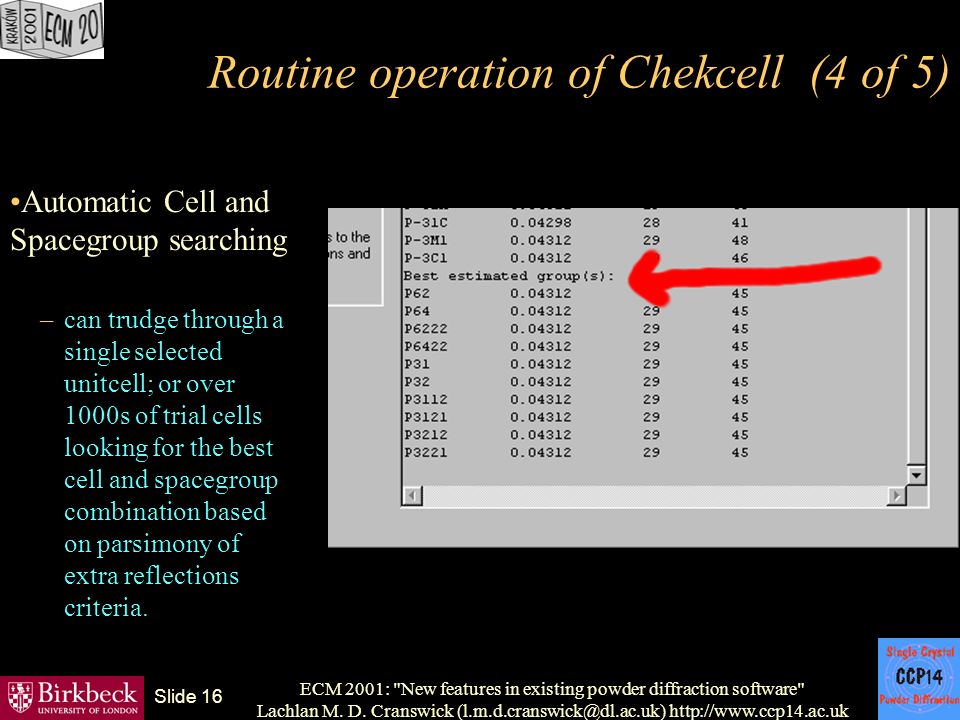Viewport: 960px width, 720px height.
Task: Select the P-3C1 spacegroup row
Action: tap(576, 258)
